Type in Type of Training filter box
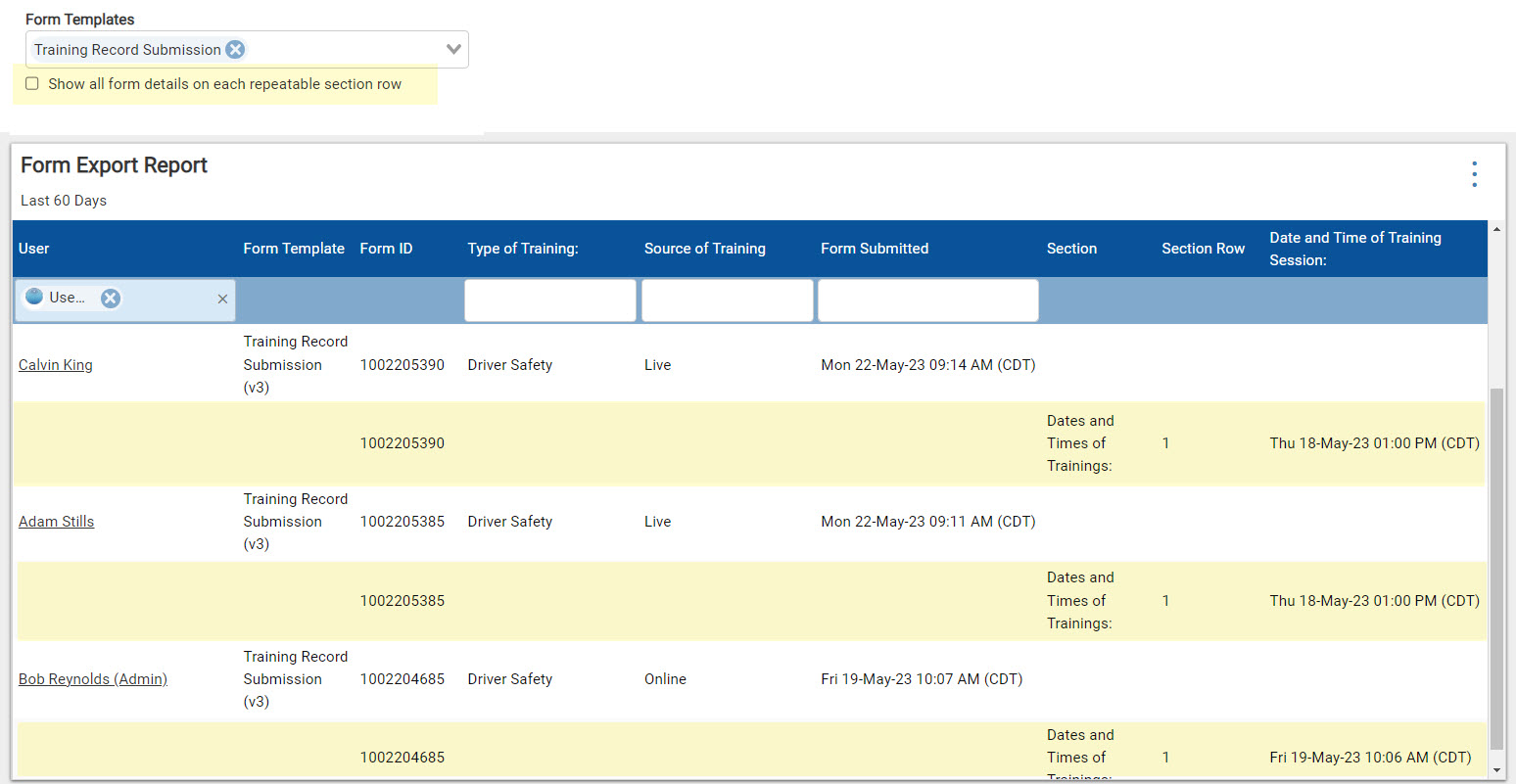This screenshot has height=784, width=1516. coord(549,300)
